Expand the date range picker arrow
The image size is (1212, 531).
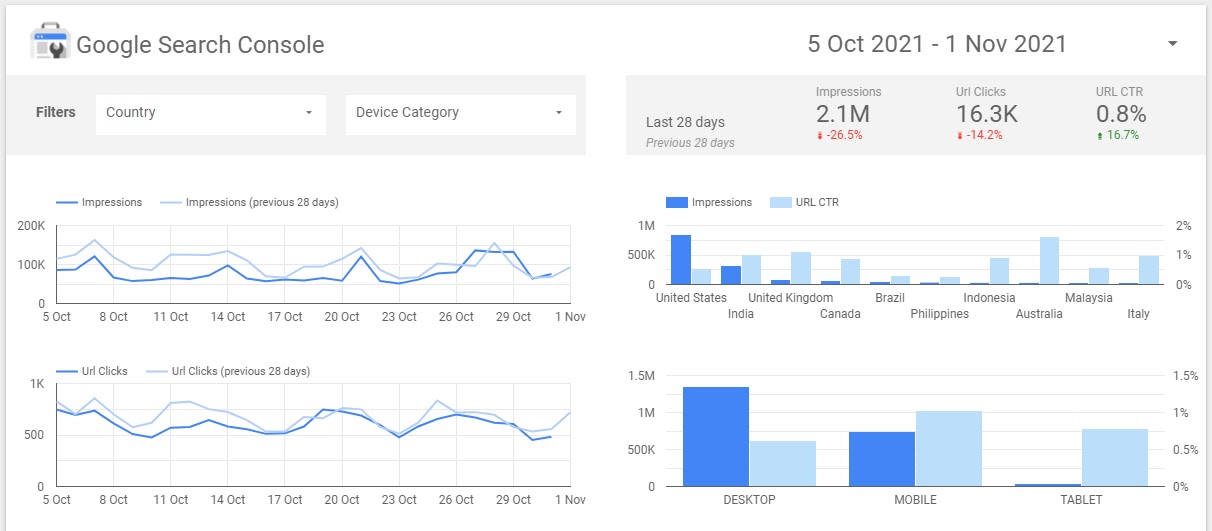pyautogui.click(x=1173, y=44)
